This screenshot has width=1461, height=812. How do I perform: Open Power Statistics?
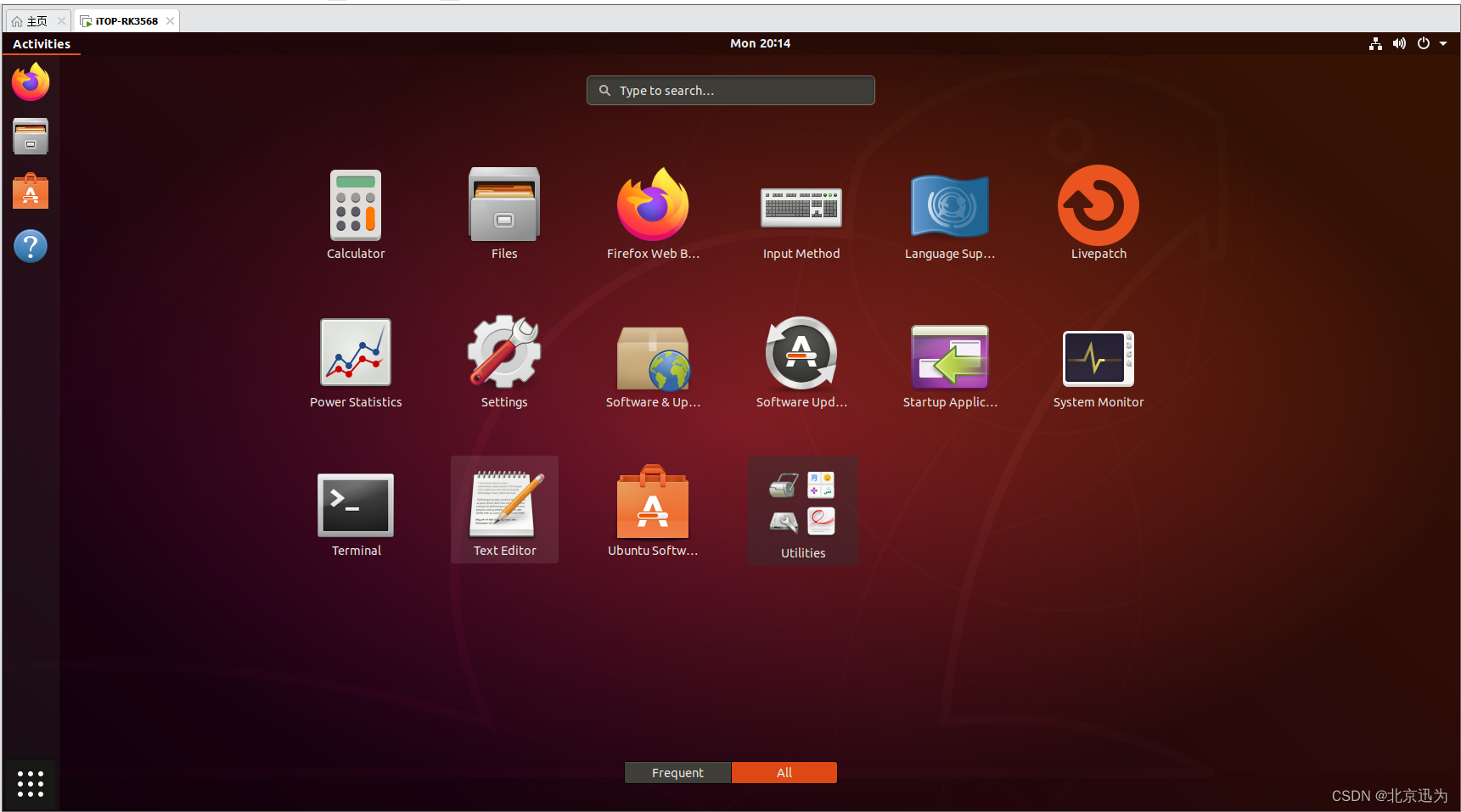[356, 362]
